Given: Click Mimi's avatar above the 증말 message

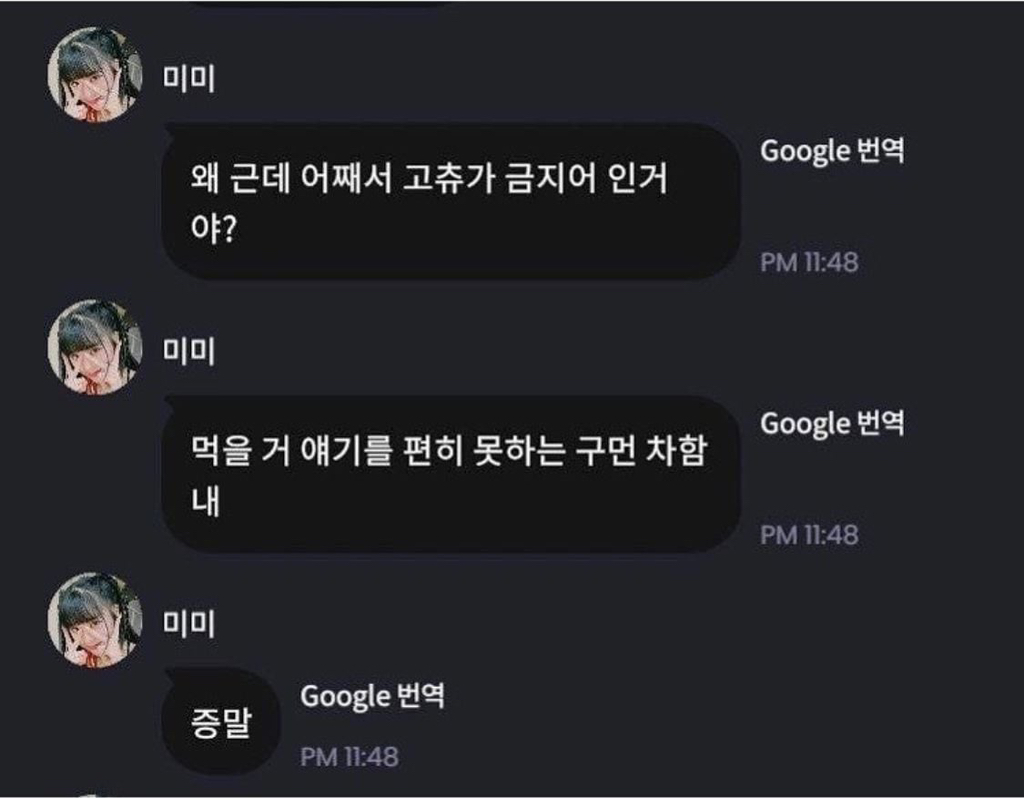Looking at the screenshot, I should 95,620.
